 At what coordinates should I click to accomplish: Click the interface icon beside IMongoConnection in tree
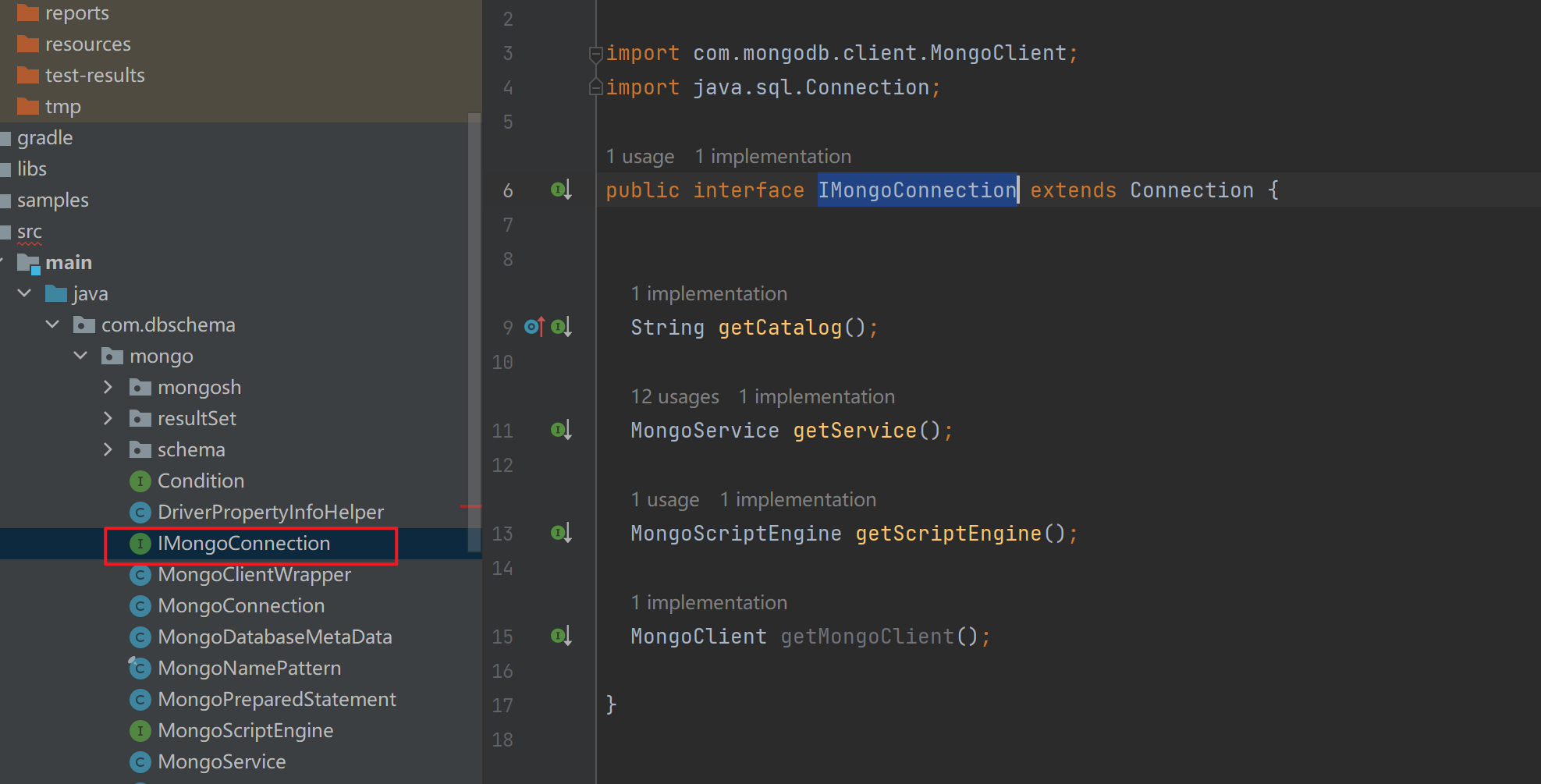coord(140,544)
